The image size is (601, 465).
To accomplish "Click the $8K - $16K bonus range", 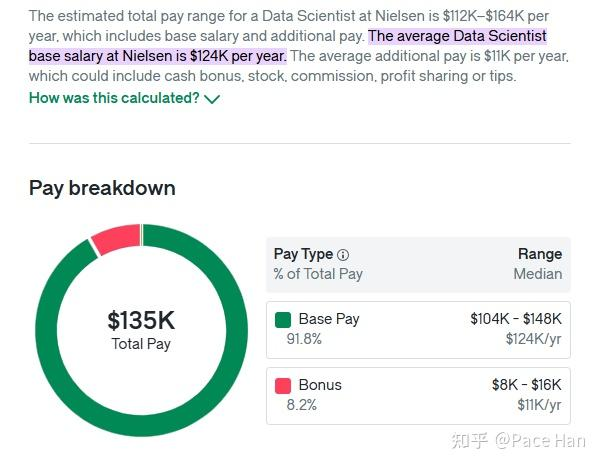I will [x=527, y=385].
